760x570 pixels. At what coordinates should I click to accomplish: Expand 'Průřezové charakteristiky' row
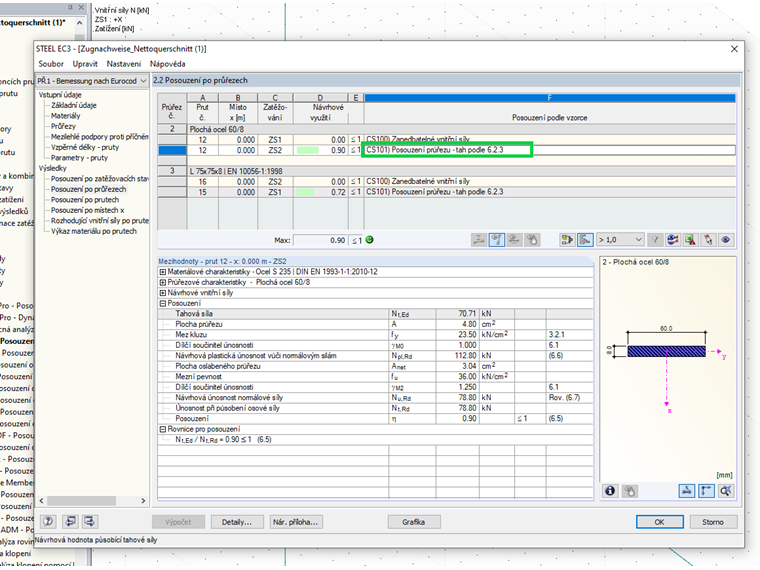(x=163, y=282)
